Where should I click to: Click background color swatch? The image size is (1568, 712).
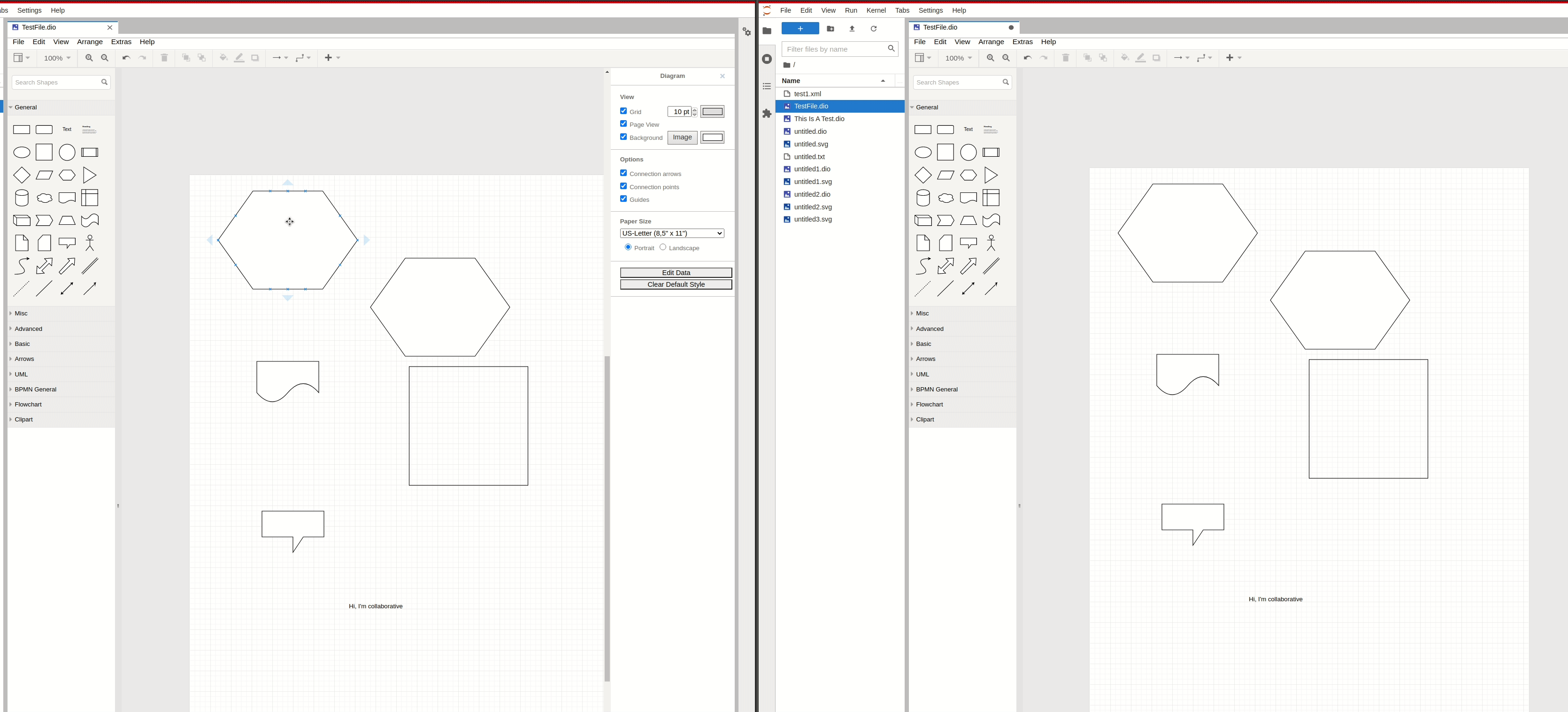(712, 138)
